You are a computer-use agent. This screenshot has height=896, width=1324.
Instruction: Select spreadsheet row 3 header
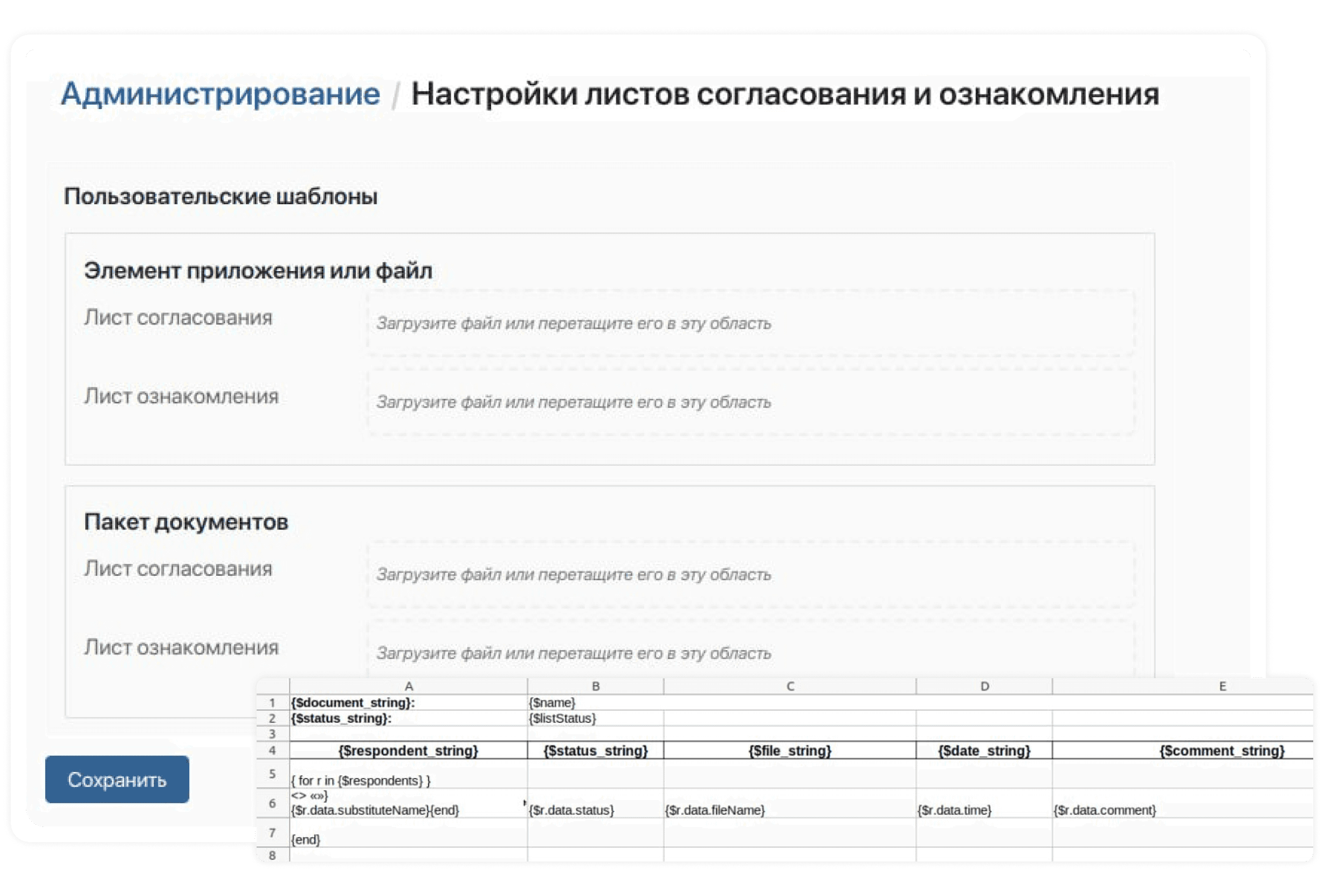point(272,734)
